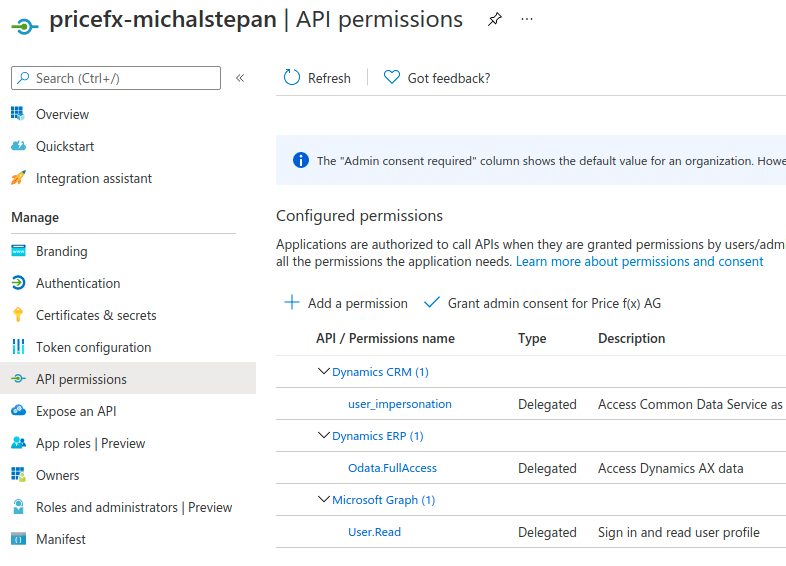Click the Description column header
Image resolution: width=786 pixels, height=566 pixels.
(x=632, y=338)
